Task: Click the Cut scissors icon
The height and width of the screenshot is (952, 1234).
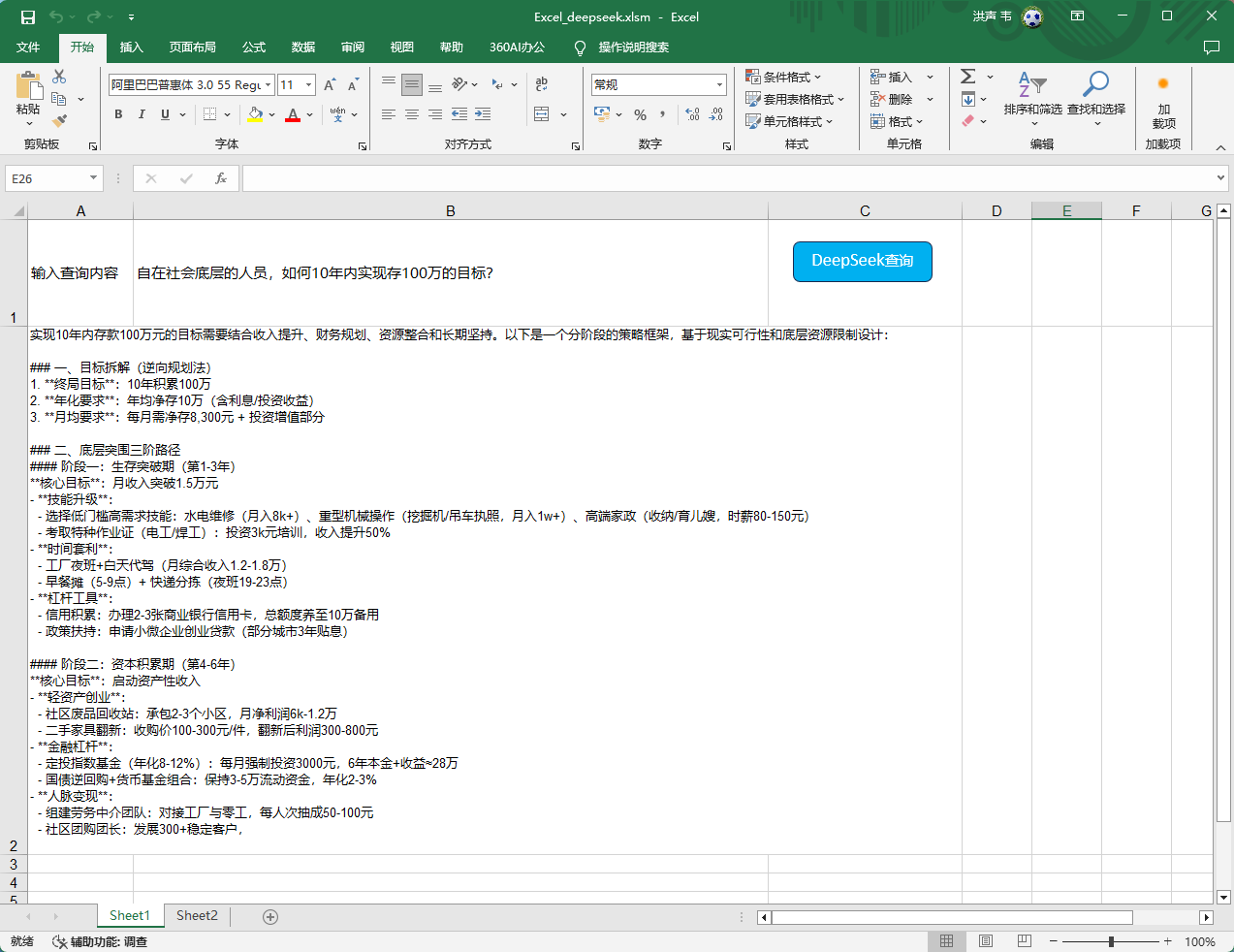Action: click(59, 77)
